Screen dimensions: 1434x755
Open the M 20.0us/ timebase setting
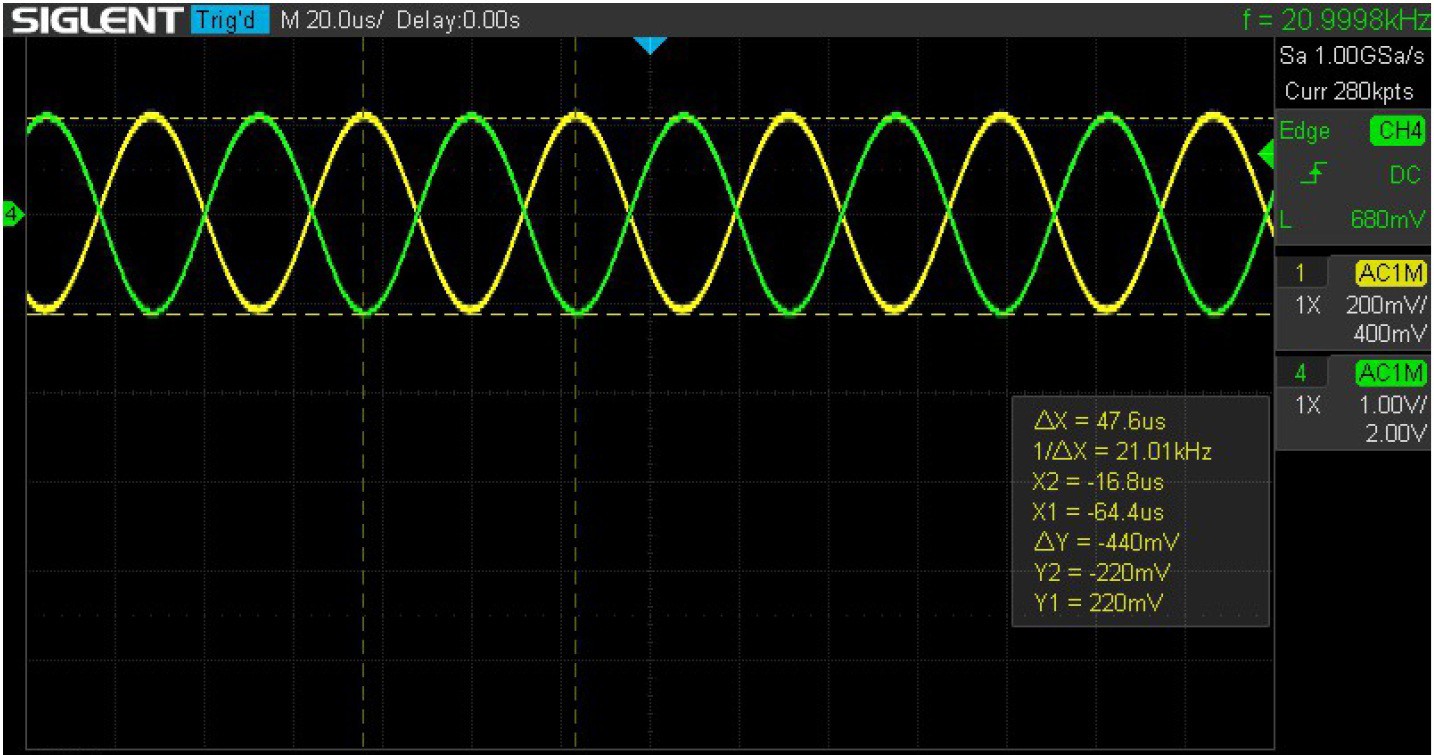(333, 20)
